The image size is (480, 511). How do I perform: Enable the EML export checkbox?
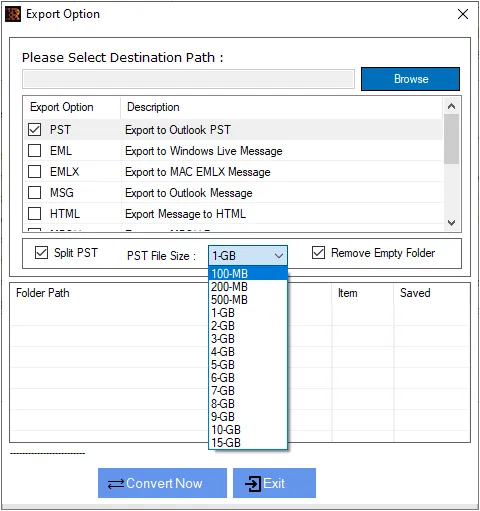(x=35, y=151)
